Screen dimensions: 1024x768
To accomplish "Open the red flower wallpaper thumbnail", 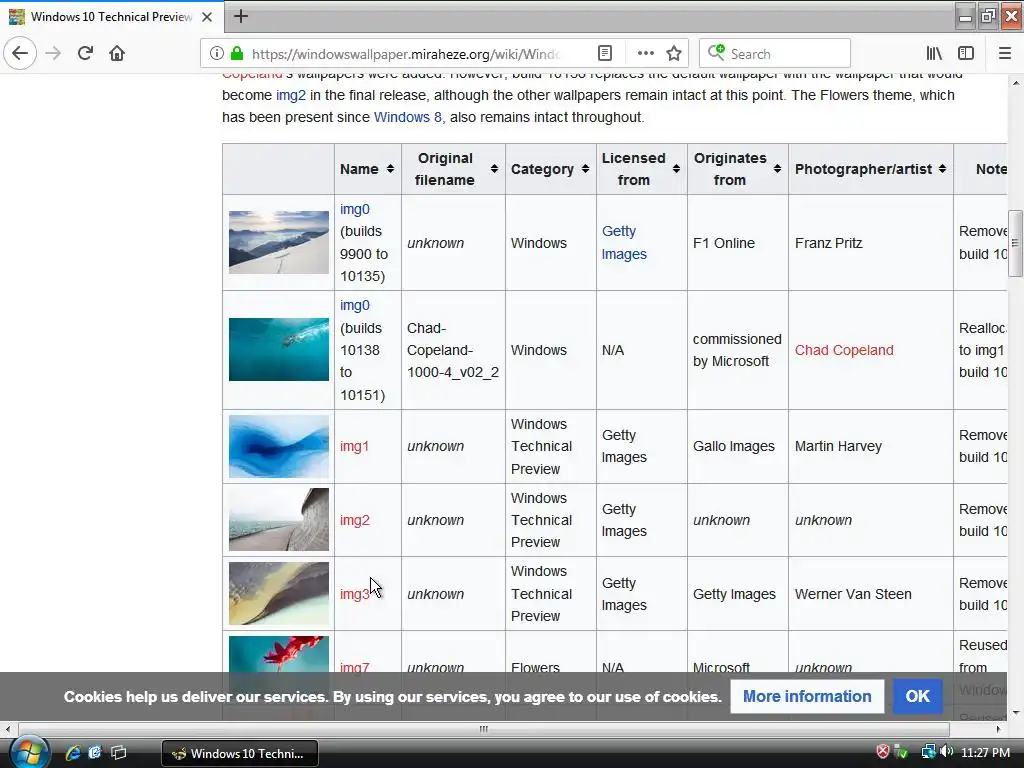I will [279, 654].
